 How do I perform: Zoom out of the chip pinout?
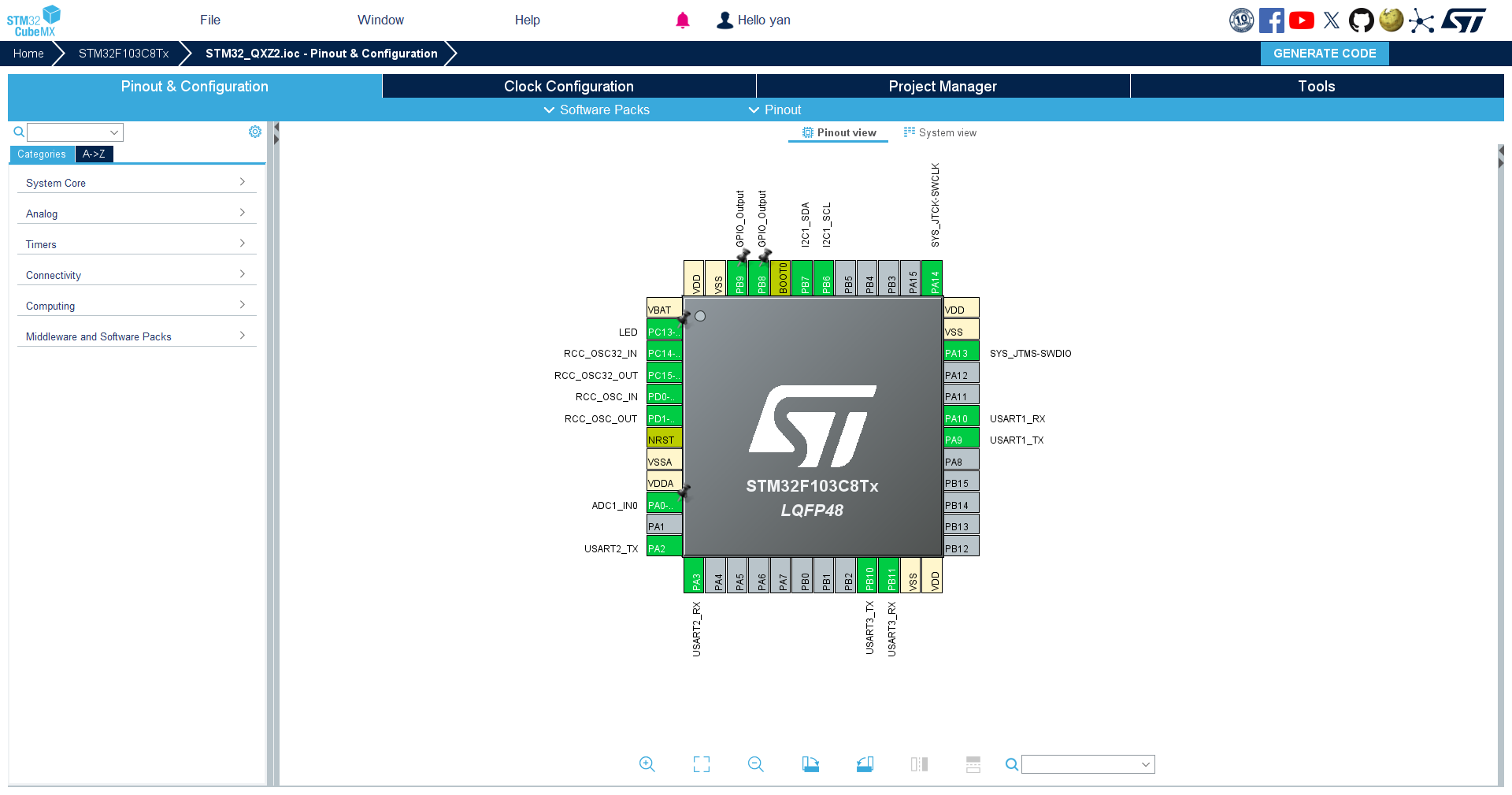click(756, 764)
